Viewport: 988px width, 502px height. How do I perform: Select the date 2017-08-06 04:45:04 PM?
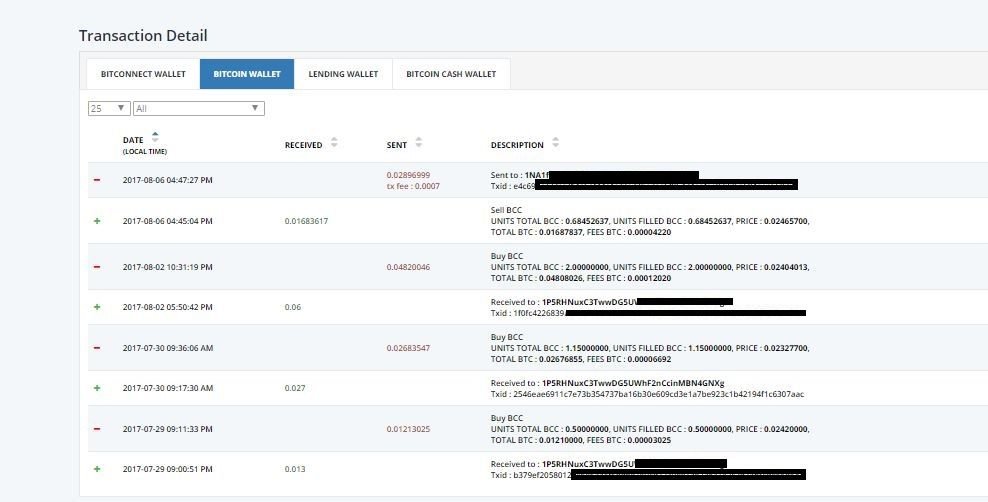click(168, 221)
